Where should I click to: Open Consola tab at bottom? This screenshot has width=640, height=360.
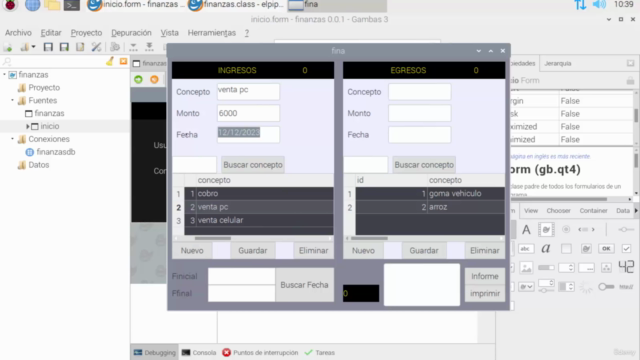(x=199, y=353)
